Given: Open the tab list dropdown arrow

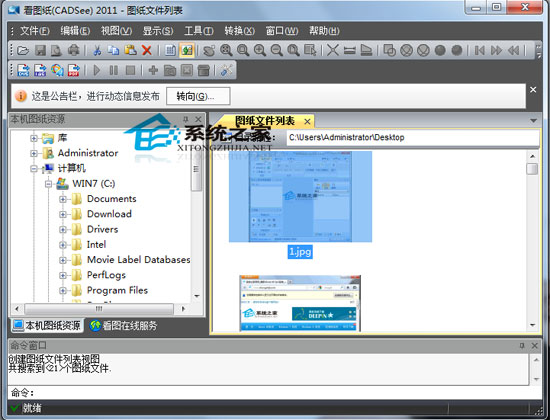Looking at the screenshot, I should [x=534, y=121].
